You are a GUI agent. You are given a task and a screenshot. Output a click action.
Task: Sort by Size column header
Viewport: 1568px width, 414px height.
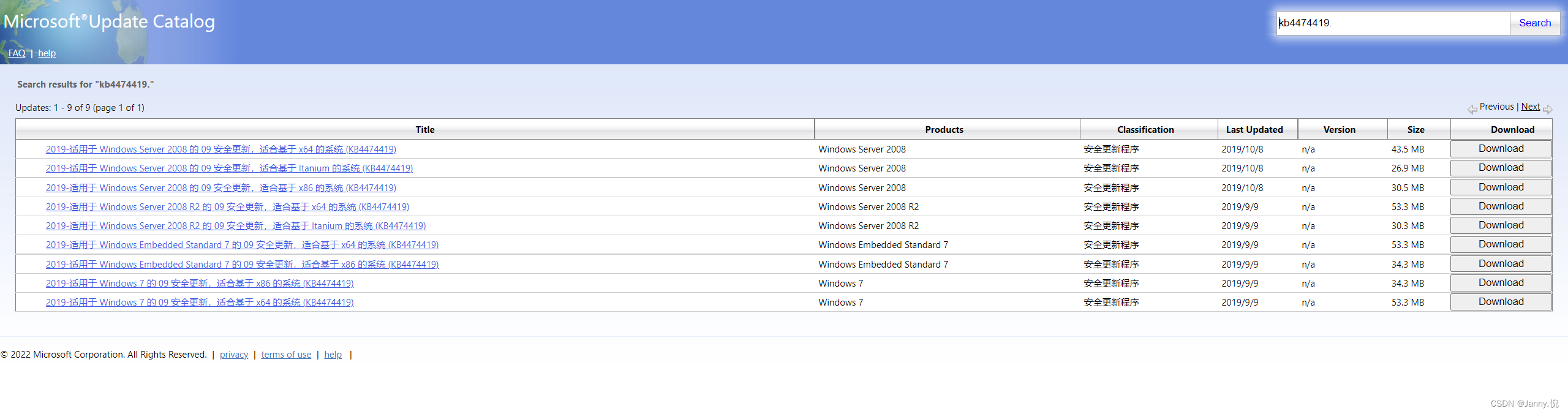click(1415, 130)
